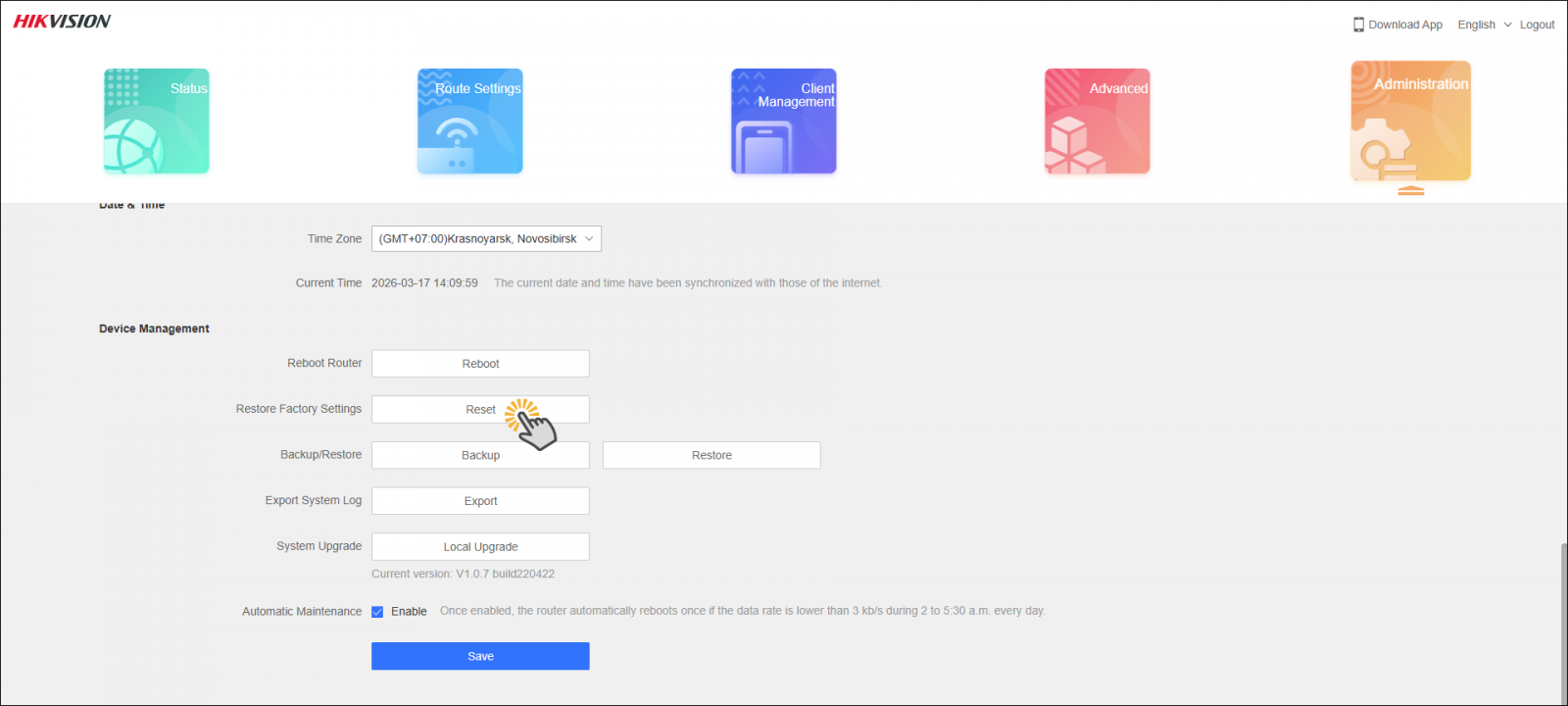The height and width of the screenshot is (706, 1568).
Task: Click the blue Save button
Action: (480, 657)
